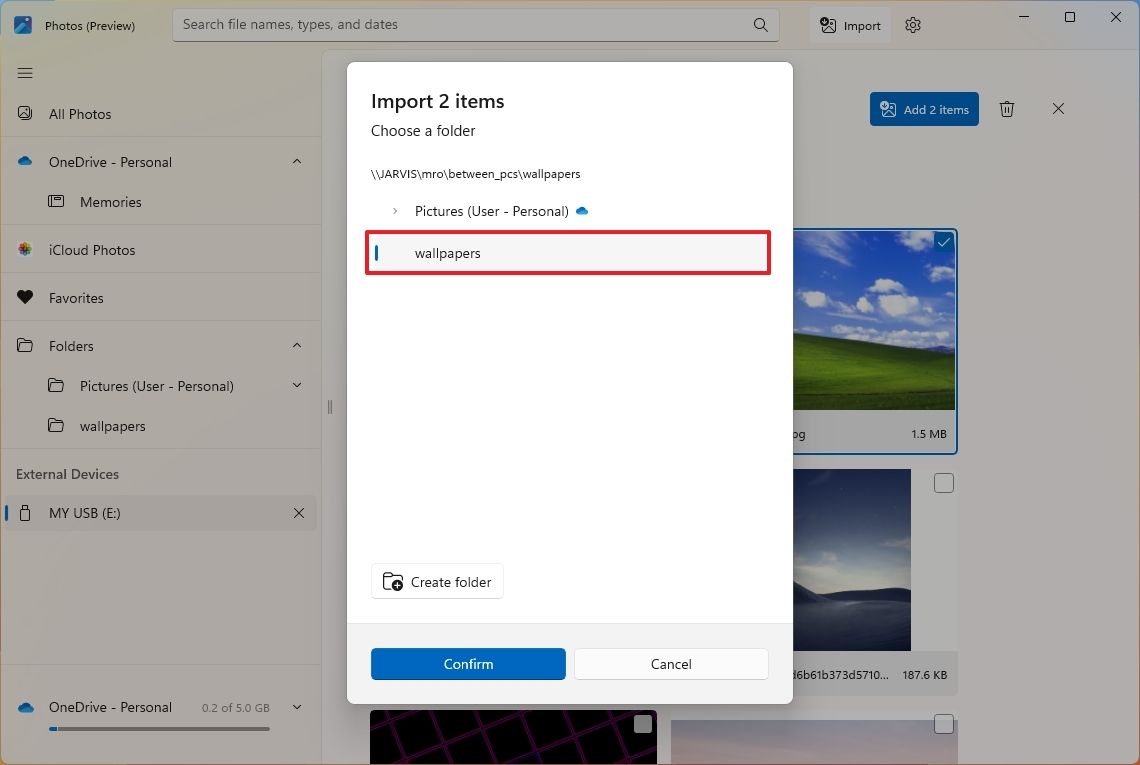Open the Import tool in the toolbar
This screenshot has height=765, width=1140.
point(849,25)
